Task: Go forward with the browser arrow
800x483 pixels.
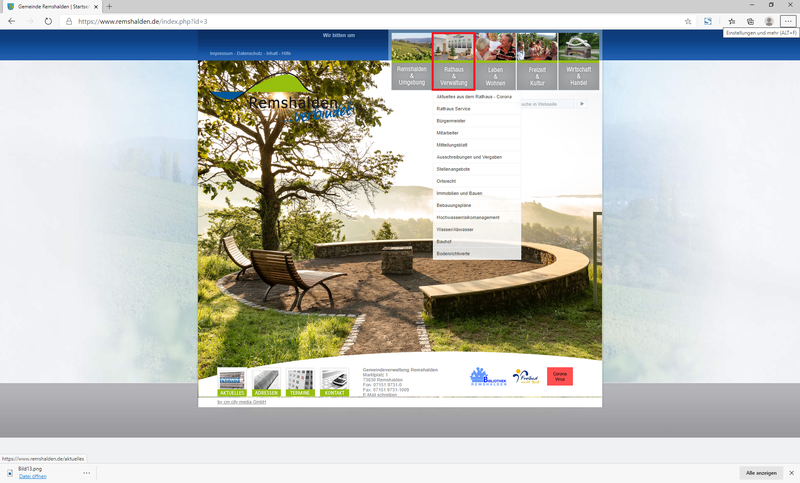Action: 30,21
